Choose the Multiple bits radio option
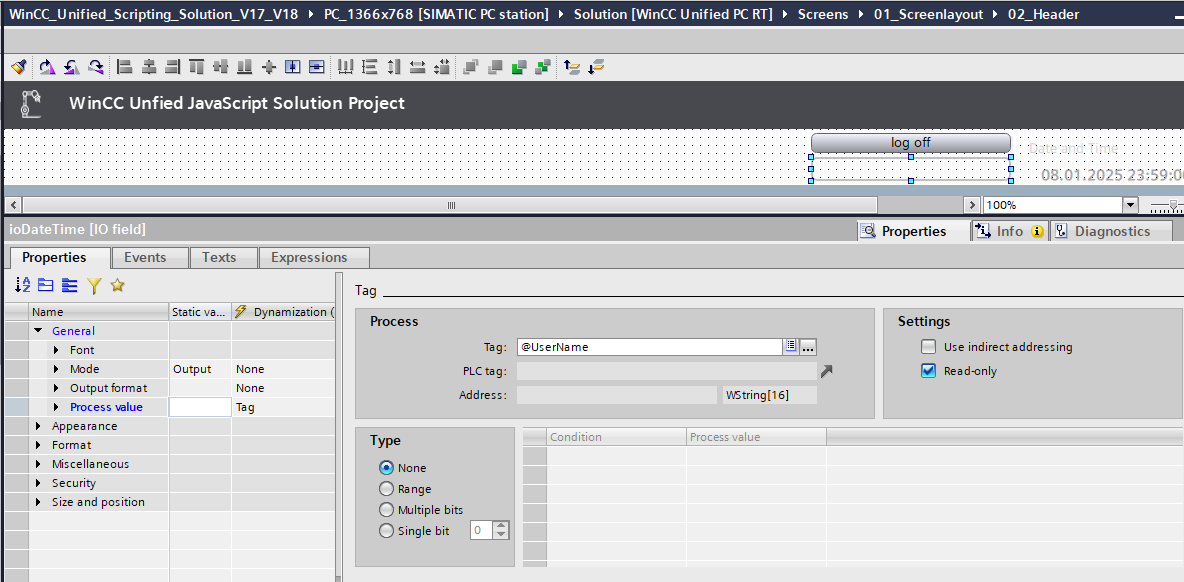The height and width of the screenshot is (582, 1184). tap(386, 510)
